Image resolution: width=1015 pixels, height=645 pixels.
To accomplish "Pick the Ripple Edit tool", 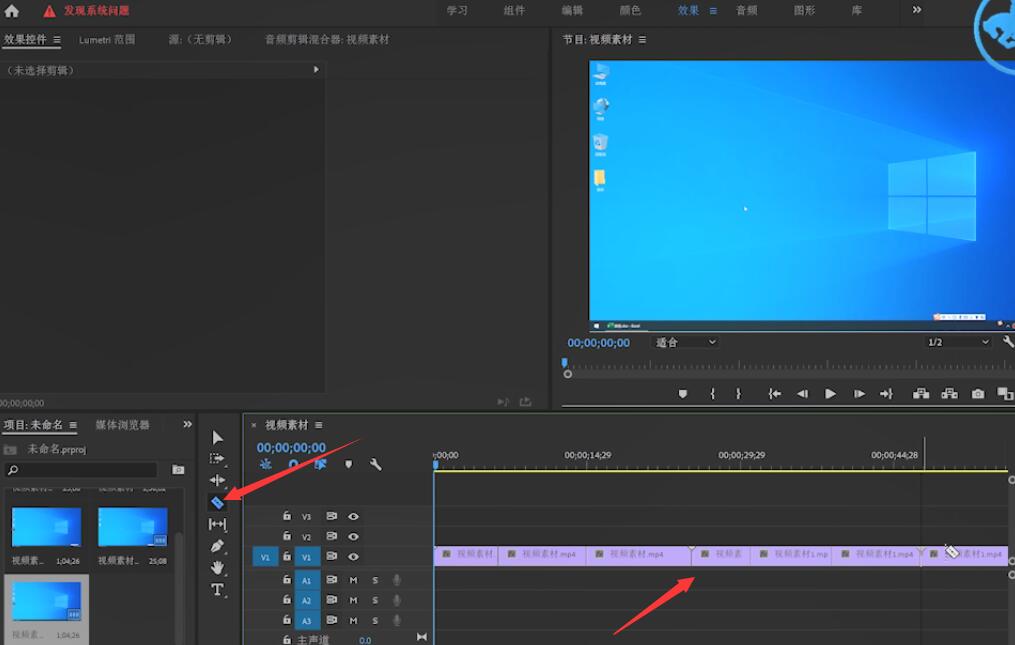I will 218,480.
